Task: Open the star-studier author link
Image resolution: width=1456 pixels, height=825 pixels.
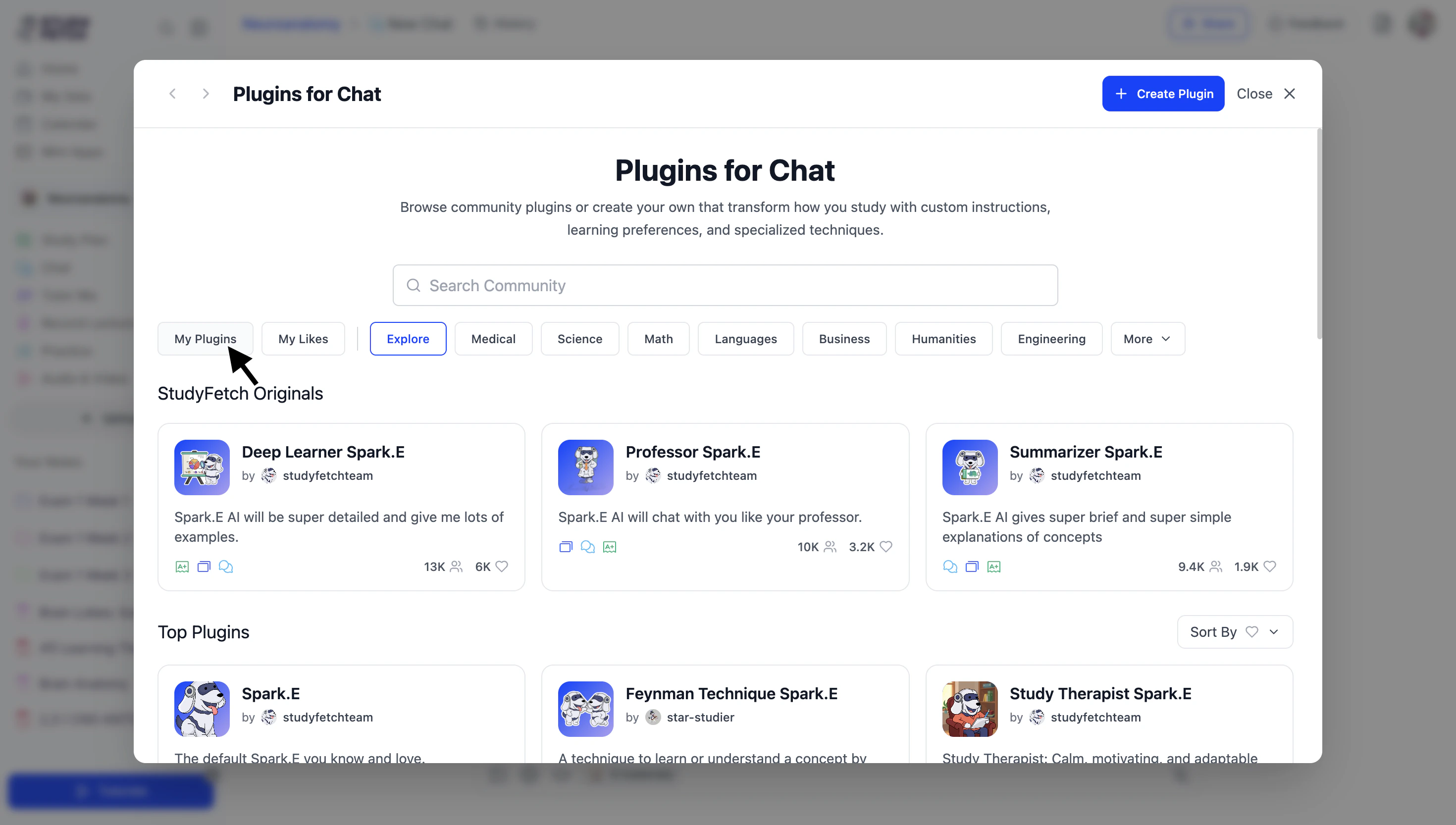Action: click(700, 717)
